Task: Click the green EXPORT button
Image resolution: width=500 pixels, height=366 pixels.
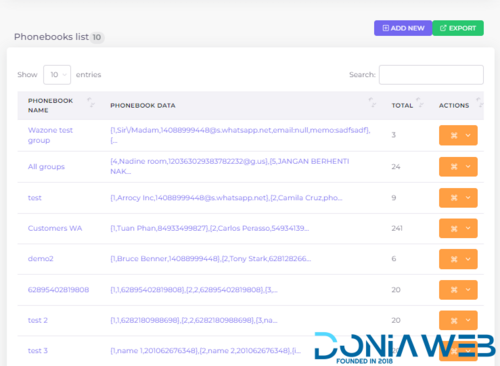Action: pyautogui.click(x=458, y=28)
